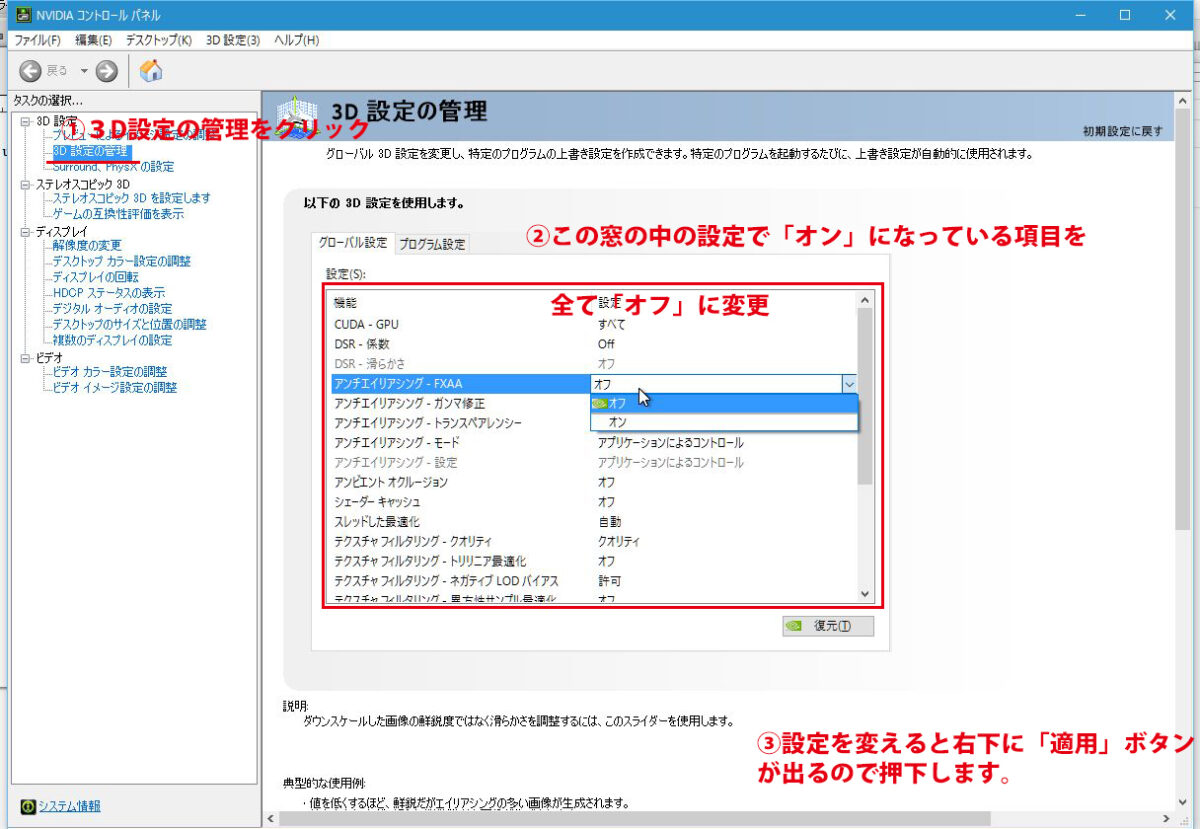Open the FXAA setting dropdown arrow

849,383
